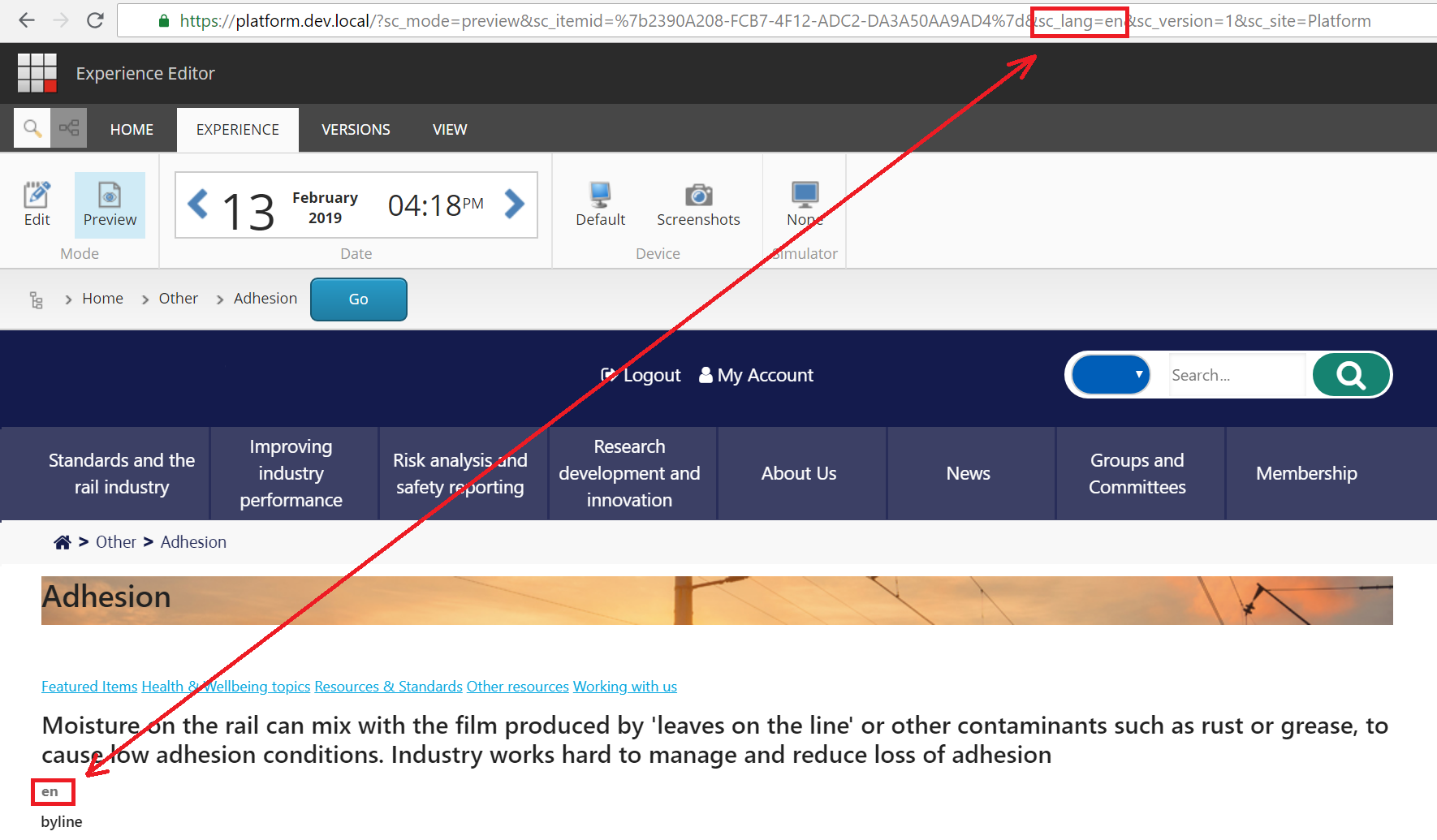Open the blue search filter dropdown
This screenshot has width=1437, height=840.
(x=1111, y=375)
